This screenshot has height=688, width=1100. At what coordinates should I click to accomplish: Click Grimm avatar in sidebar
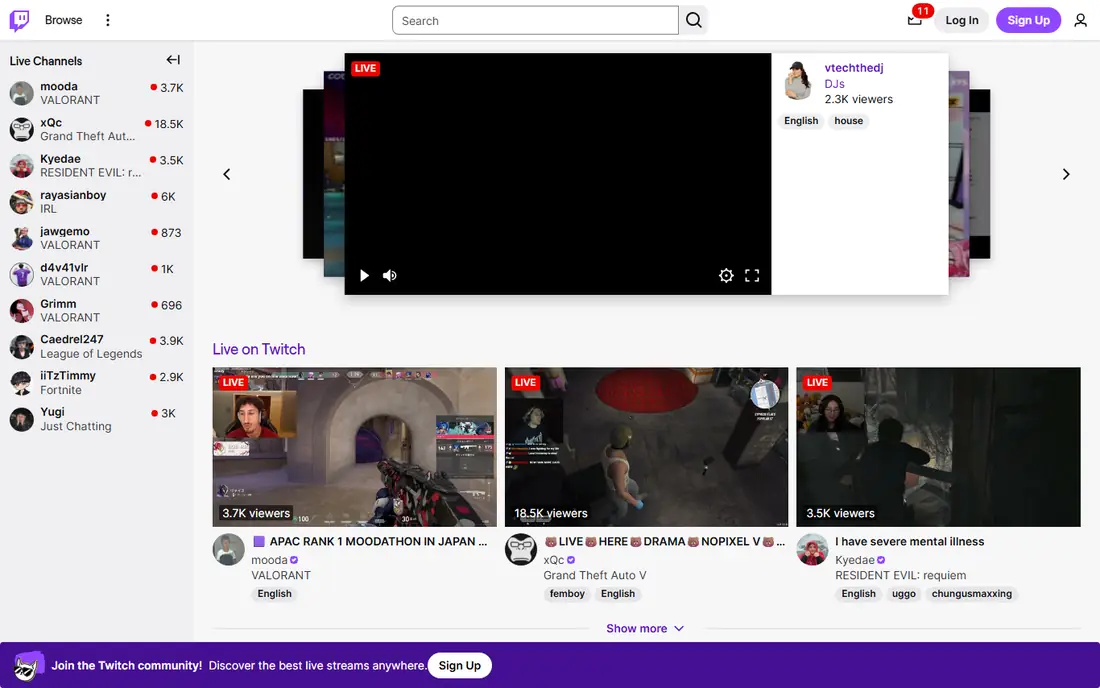(22, 311)
